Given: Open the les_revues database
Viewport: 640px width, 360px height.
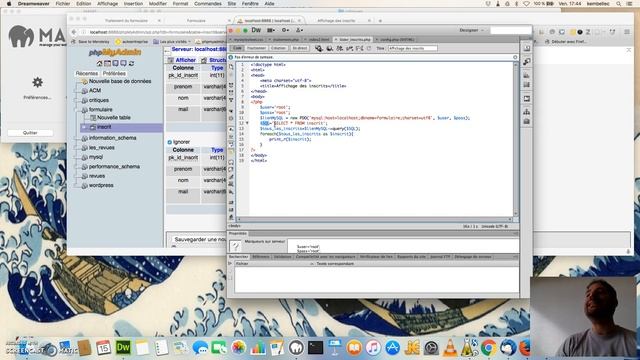Looking at the screenshot, I should pos(102,148).
